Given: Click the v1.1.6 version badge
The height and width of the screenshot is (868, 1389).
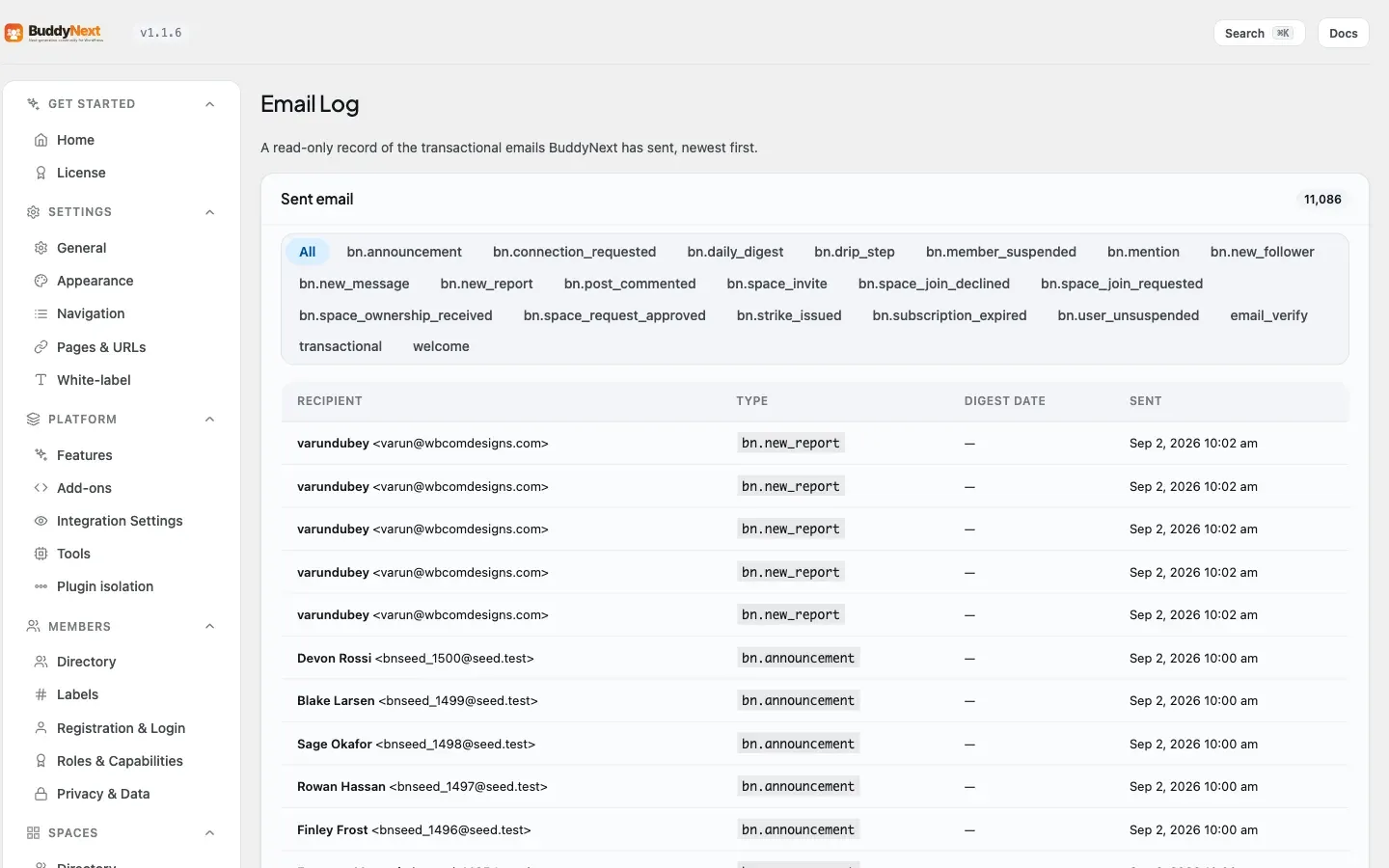Looking at the screenshot, I should pos(161,33).
